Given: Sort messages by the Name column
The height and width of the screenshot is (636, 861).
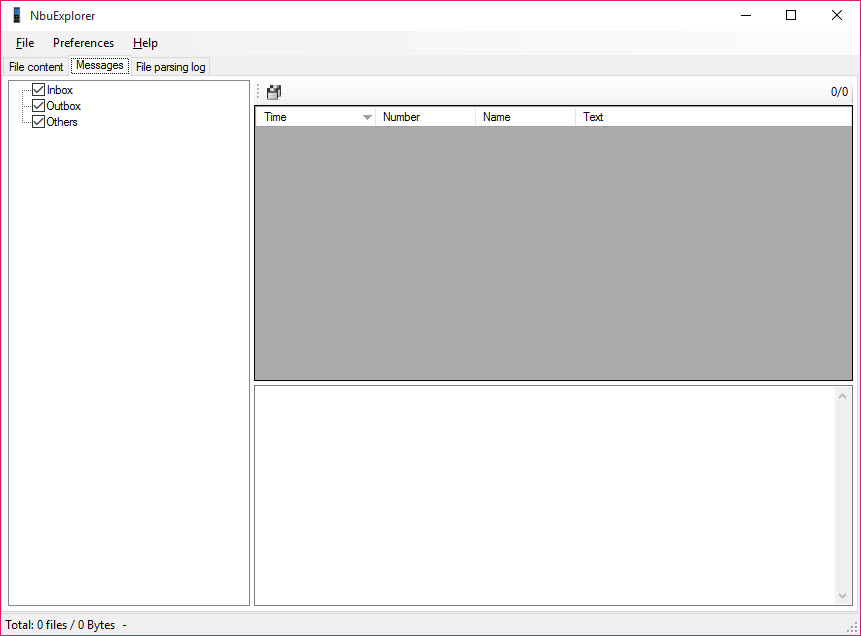Looking at the screenshot, I should [525, 117].
